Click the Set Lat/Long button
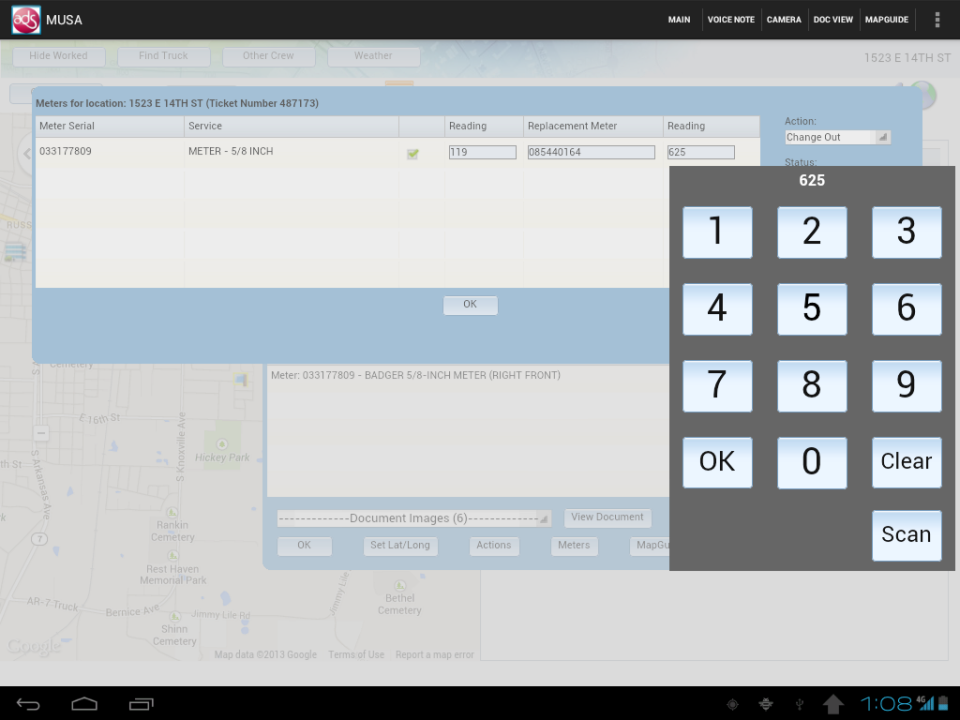The image size is (960, 720). (x=400, y=545)
